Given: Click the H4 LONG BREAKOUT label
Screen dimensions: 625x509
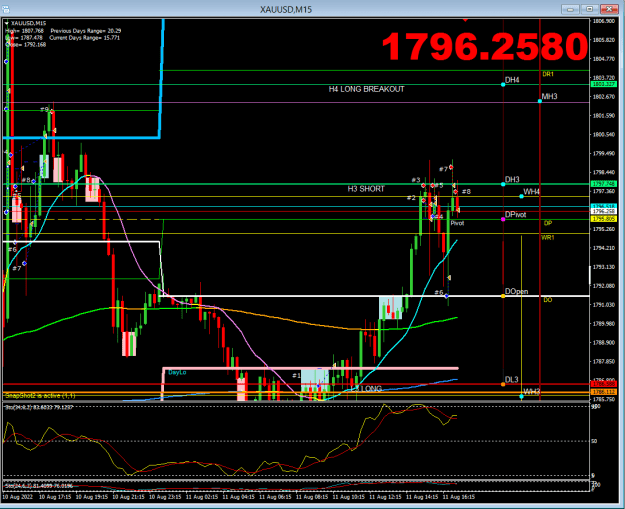Looking at the screenshot, I should [x=366, y=89].
